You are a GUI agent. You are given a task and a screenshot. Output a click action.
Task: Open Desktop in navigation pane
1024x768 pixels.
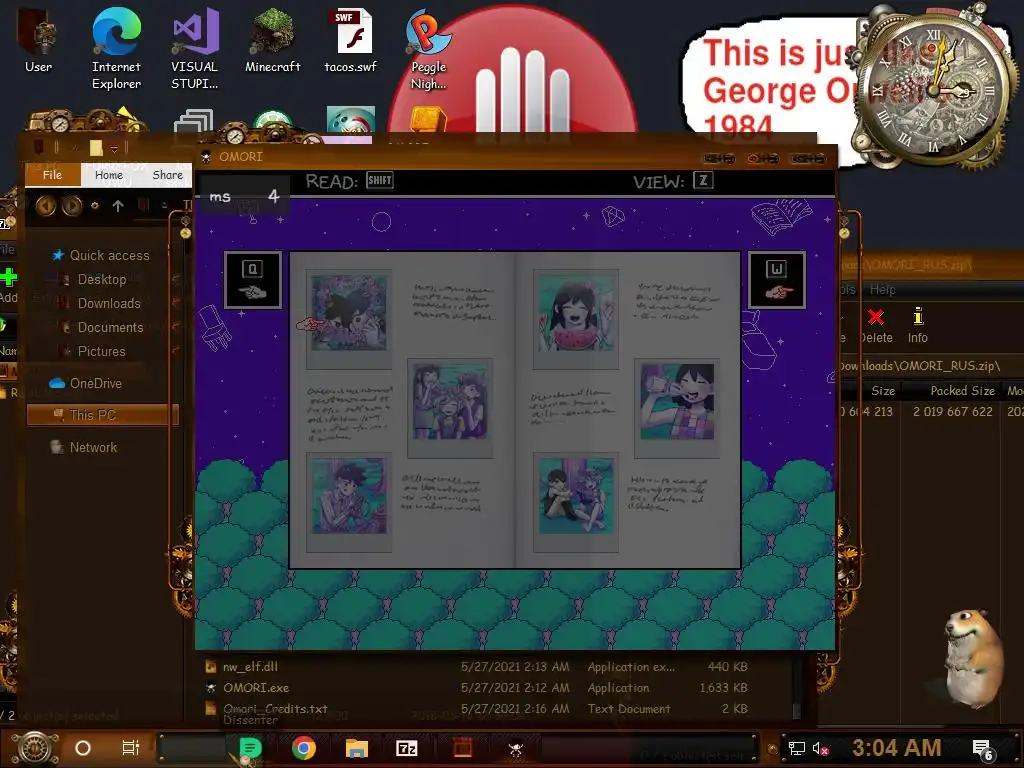(x=102, y=280)
